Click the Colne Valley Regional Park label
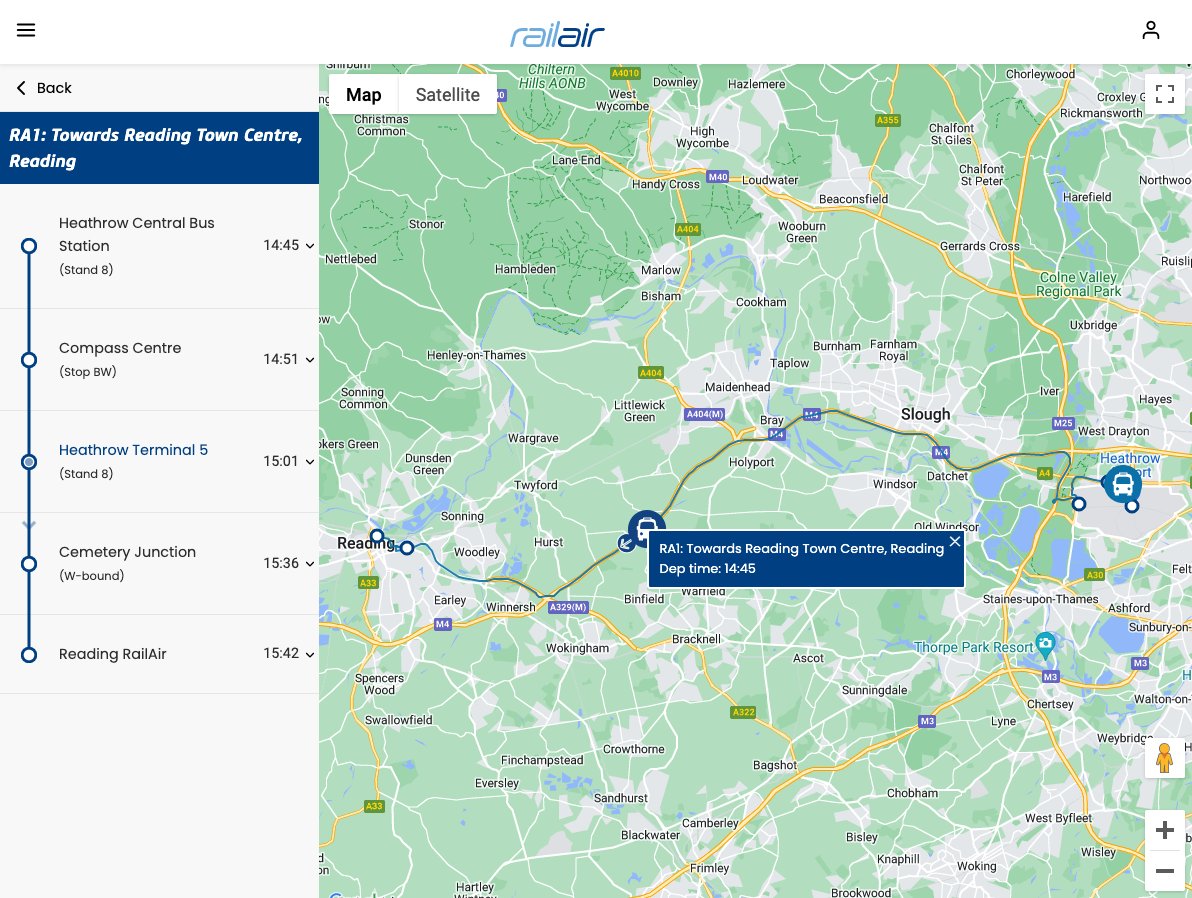Screen dimensions: 1192x898 coord(1079,284)
